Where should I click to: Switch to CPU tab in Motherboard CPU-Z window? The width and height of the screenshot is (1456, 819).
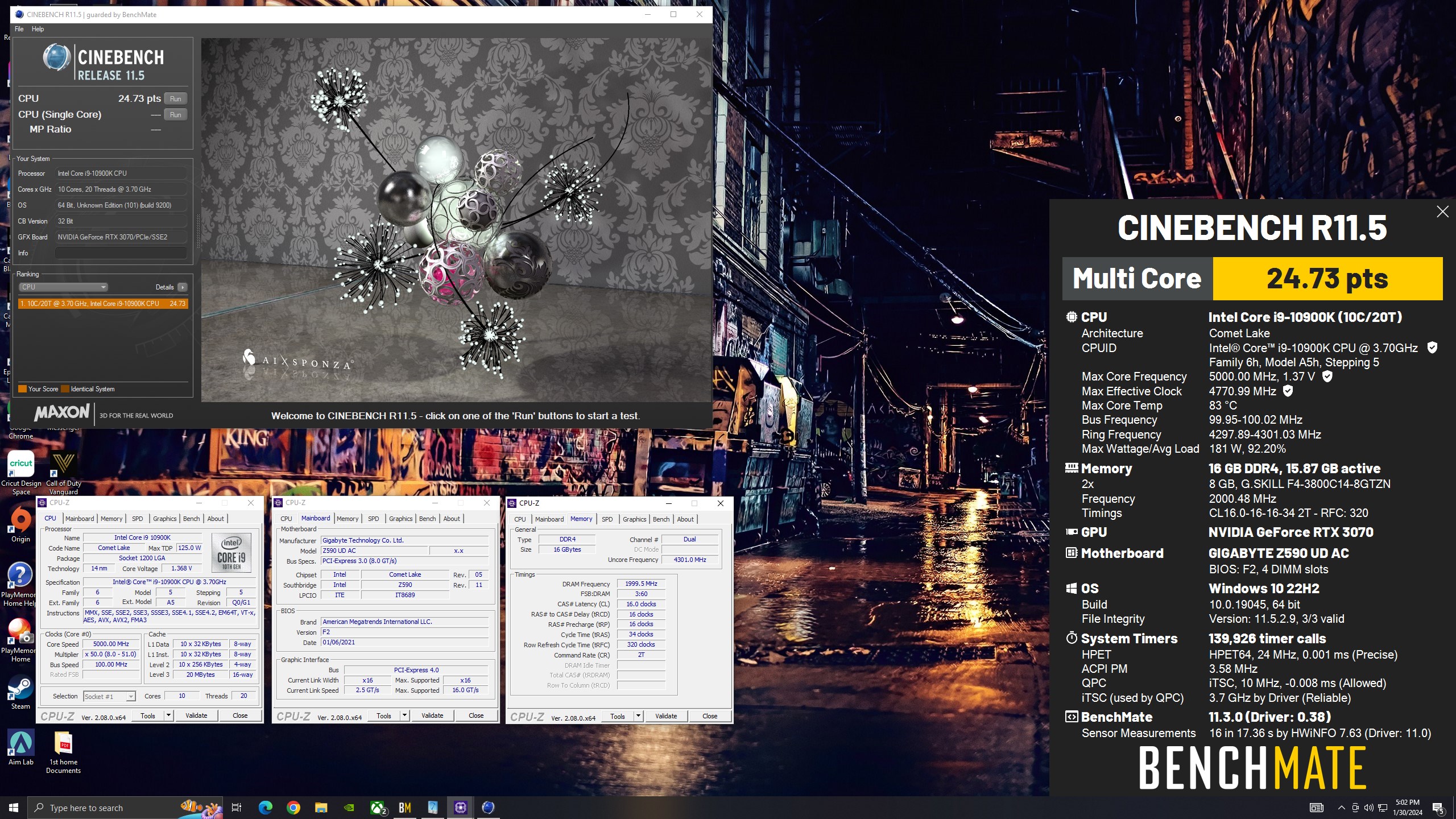pyautogui.click(x=286, y=519)
